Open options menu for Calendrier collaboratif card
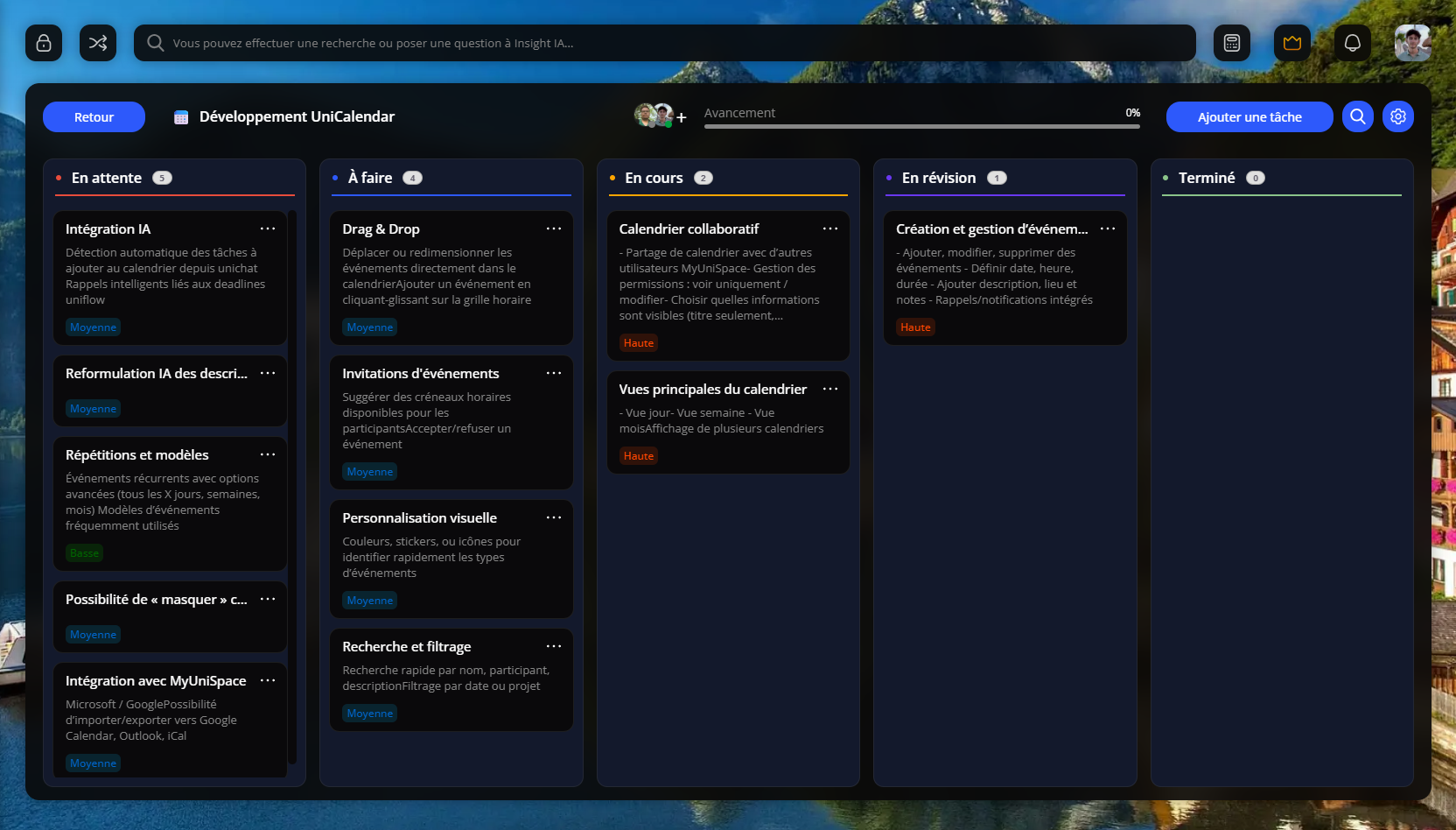 click(830, 229)
